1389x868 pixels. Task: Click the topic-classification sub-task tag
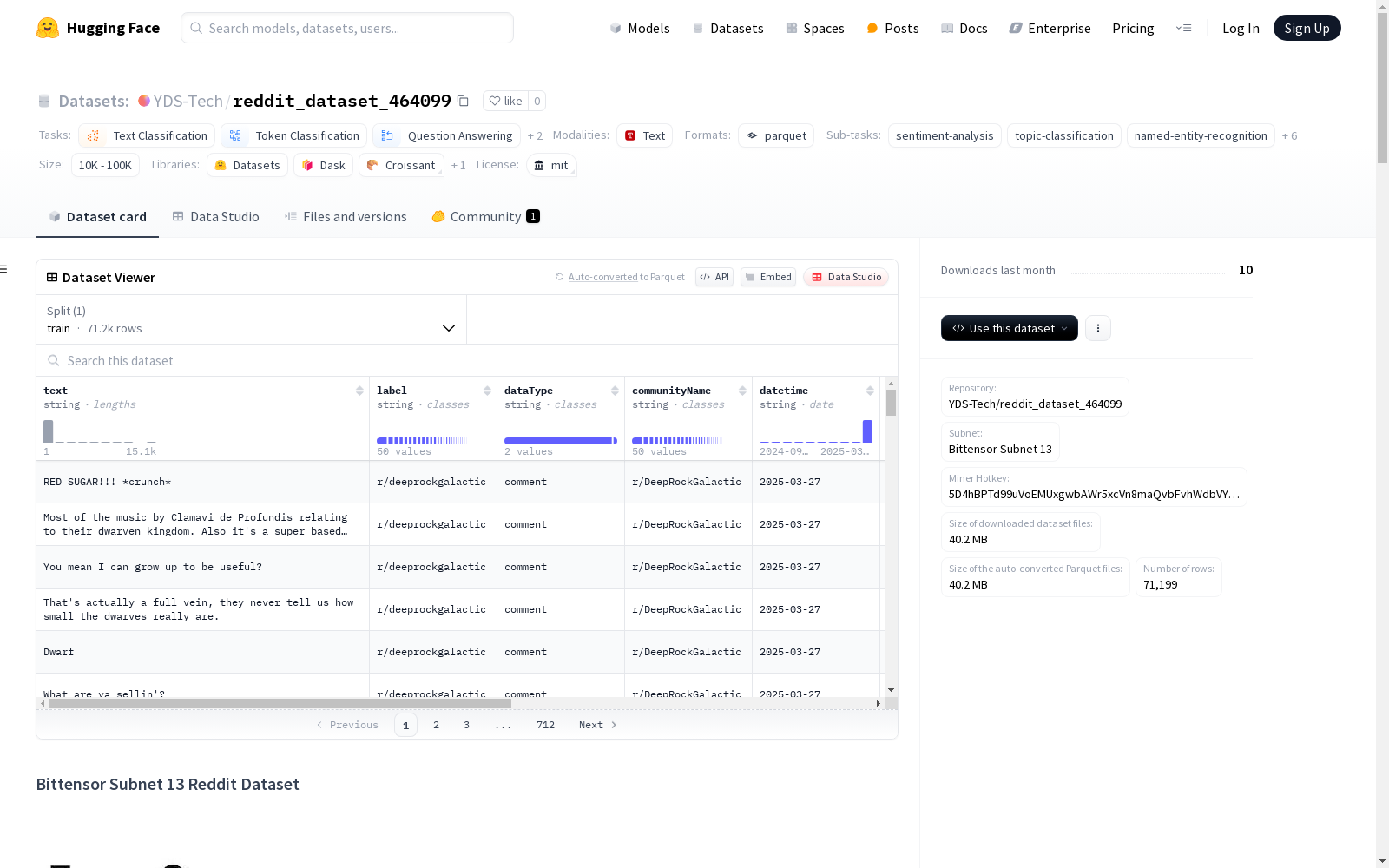click(1063, 135)
